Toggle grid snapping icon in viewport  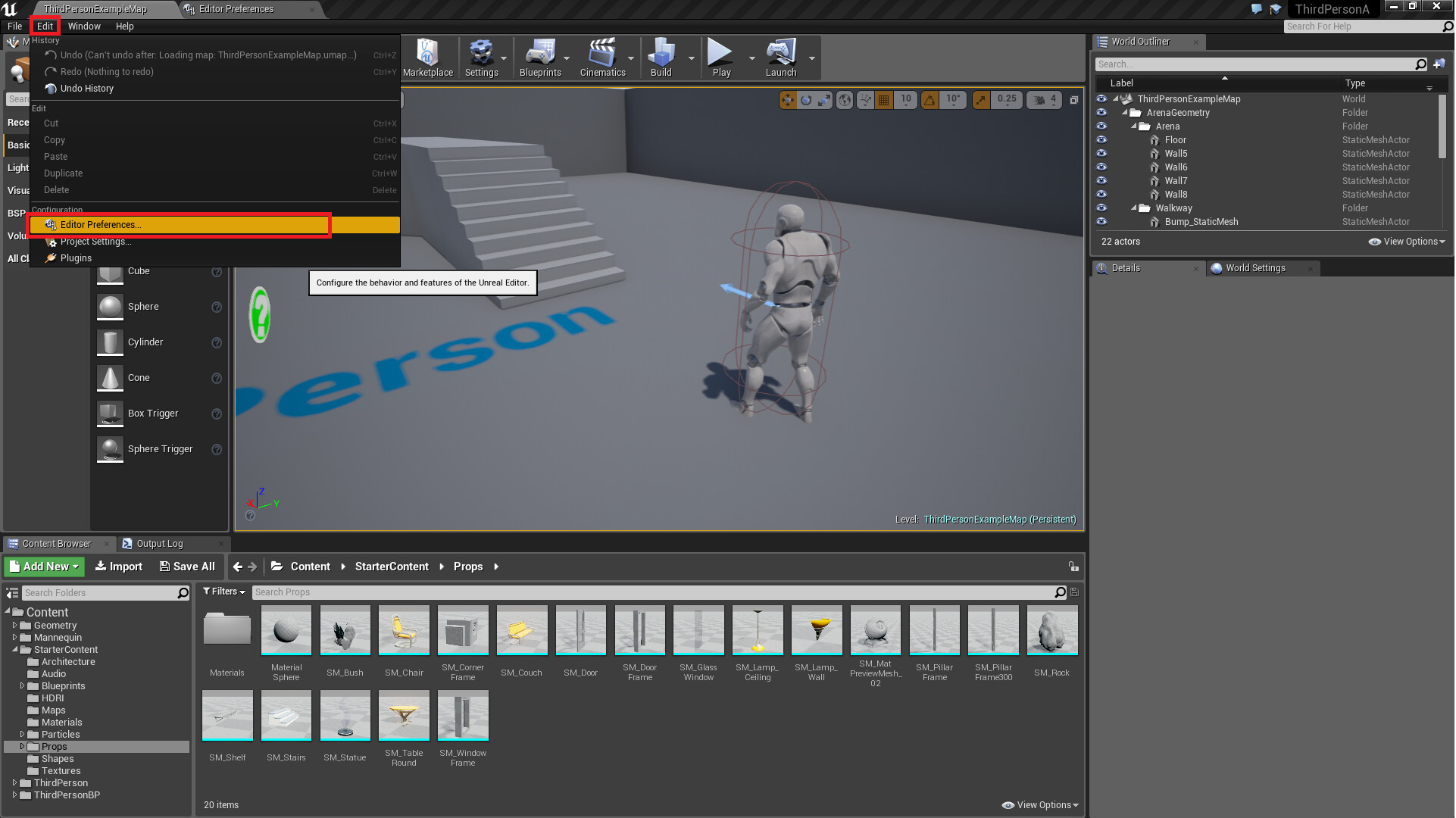pos(883,99)
